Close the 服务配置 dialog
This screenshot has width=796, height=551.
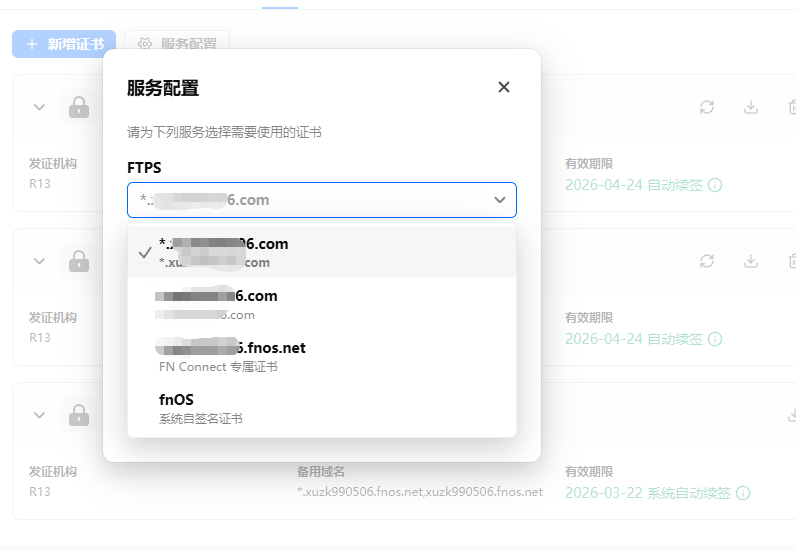click(x=504, y=87)
